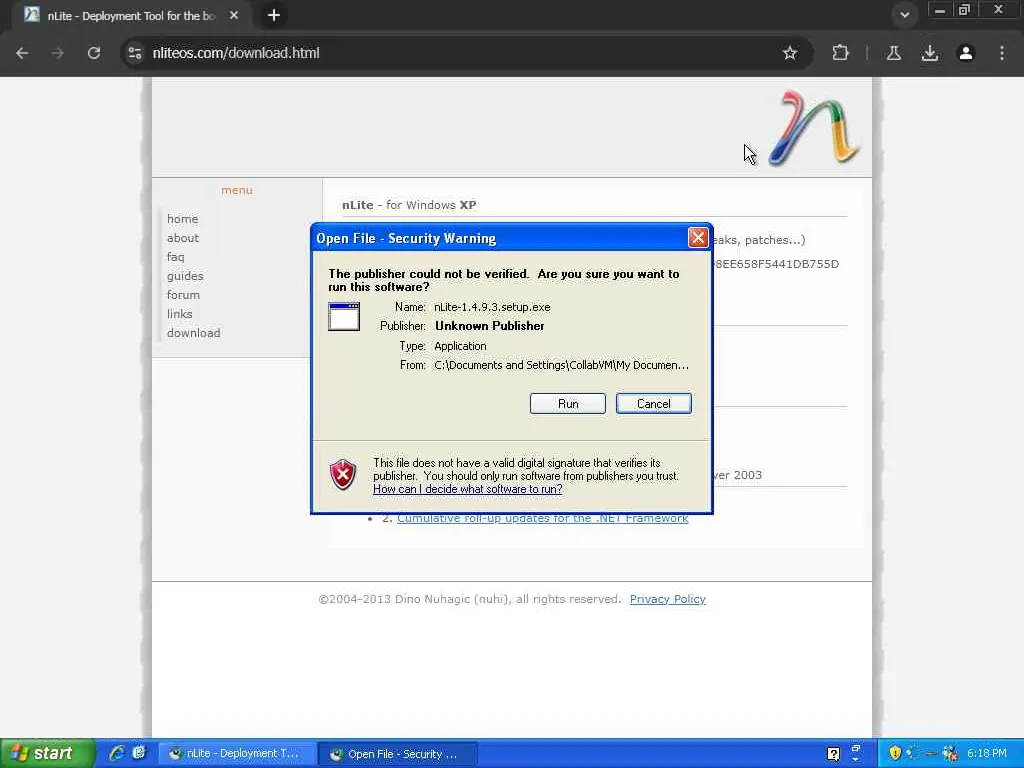Open the home menu link
The image size is (1024, 768).
point(182,219)
